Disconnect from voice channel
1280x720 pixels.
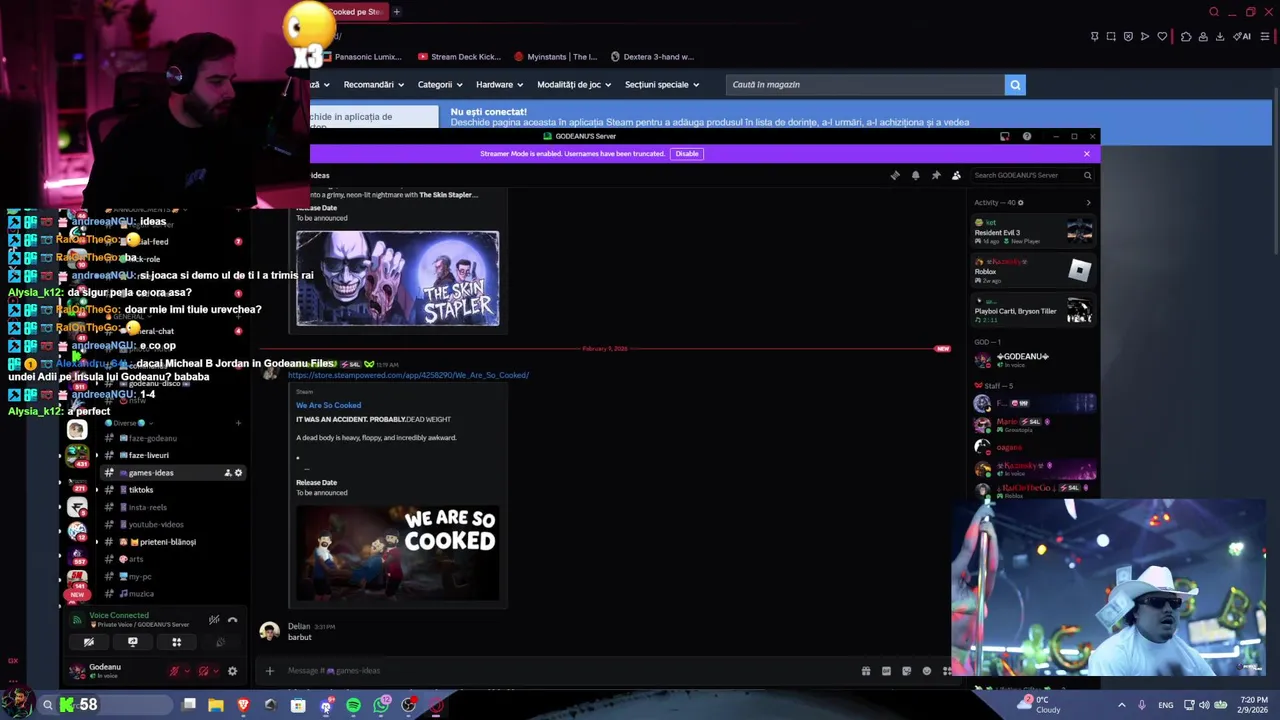click(232, 620)
